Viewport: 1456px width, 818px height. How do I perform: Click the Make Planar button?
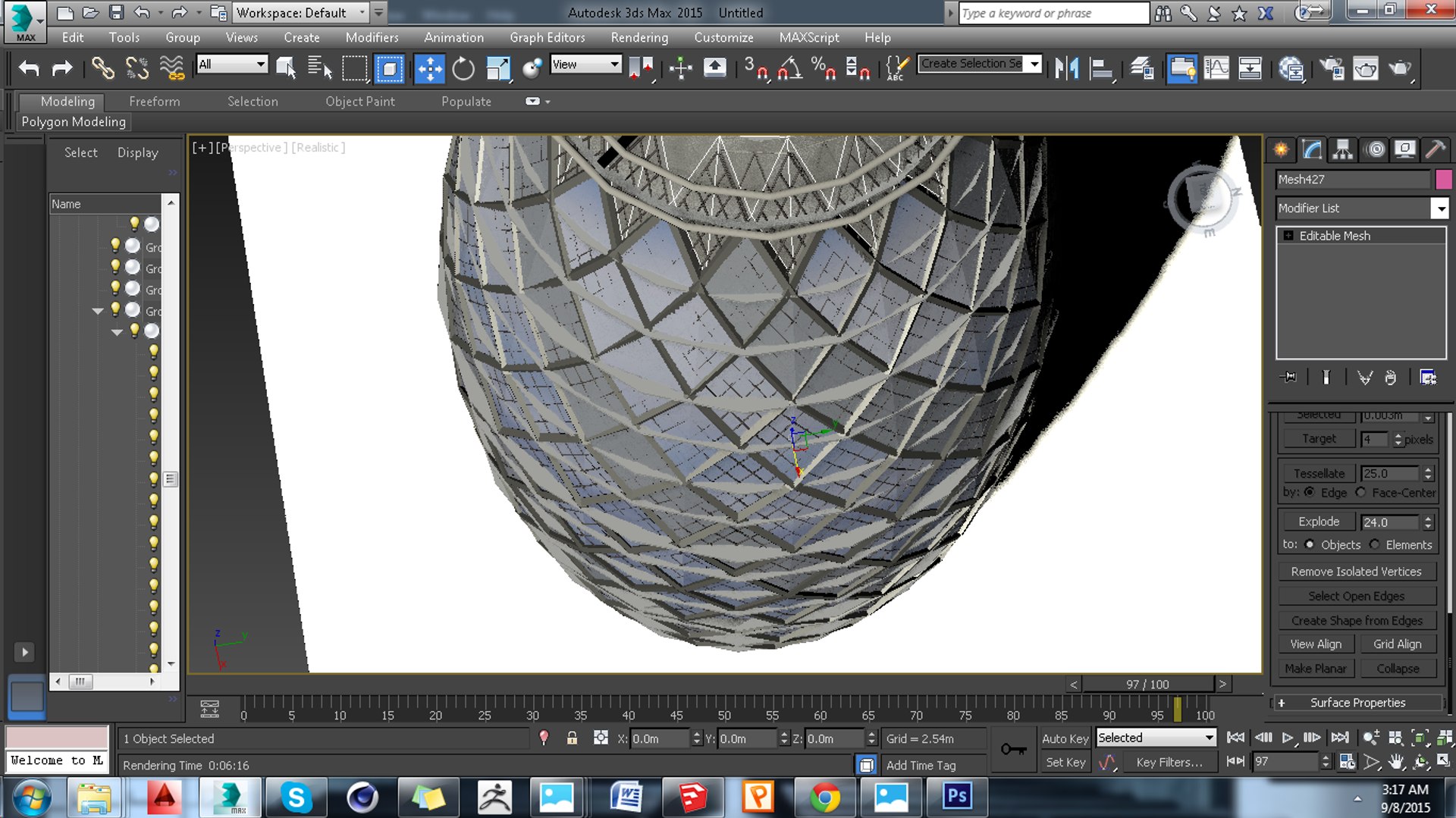pyautogui.click(x=1316, y=669)
